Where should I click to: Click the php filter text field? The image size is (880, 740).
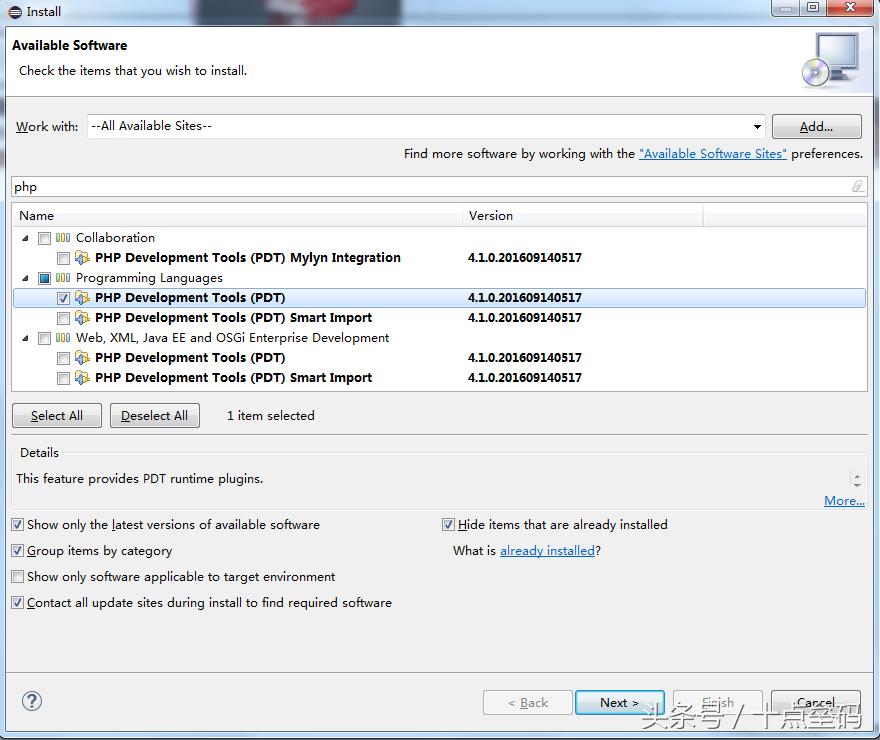[x=439, y=187]
